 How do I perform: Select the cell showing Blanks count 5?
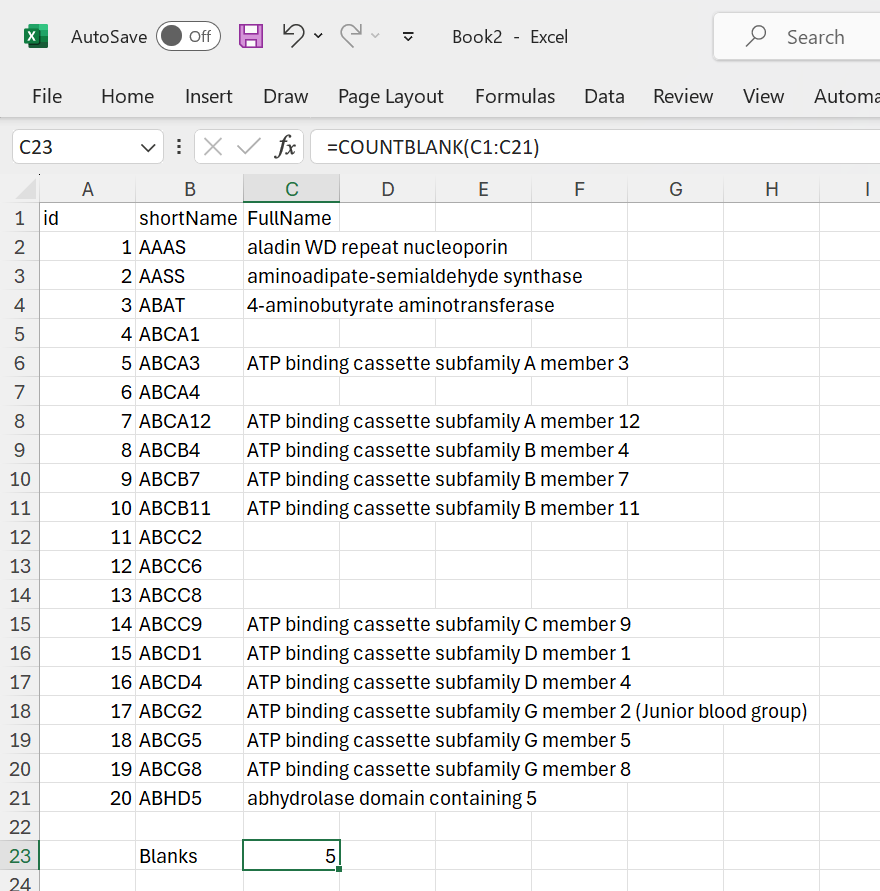click(x=291, y=855)
